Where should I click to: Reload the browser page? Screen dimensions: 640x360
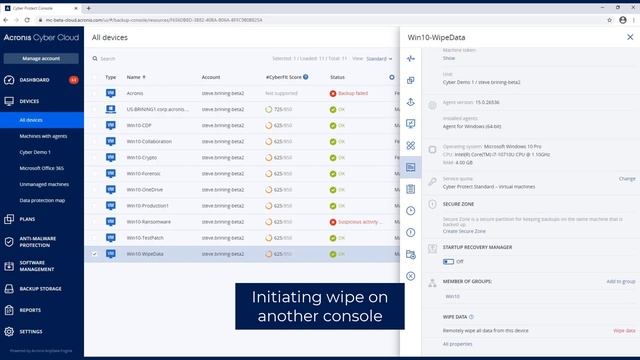click(x=27, y=20)
